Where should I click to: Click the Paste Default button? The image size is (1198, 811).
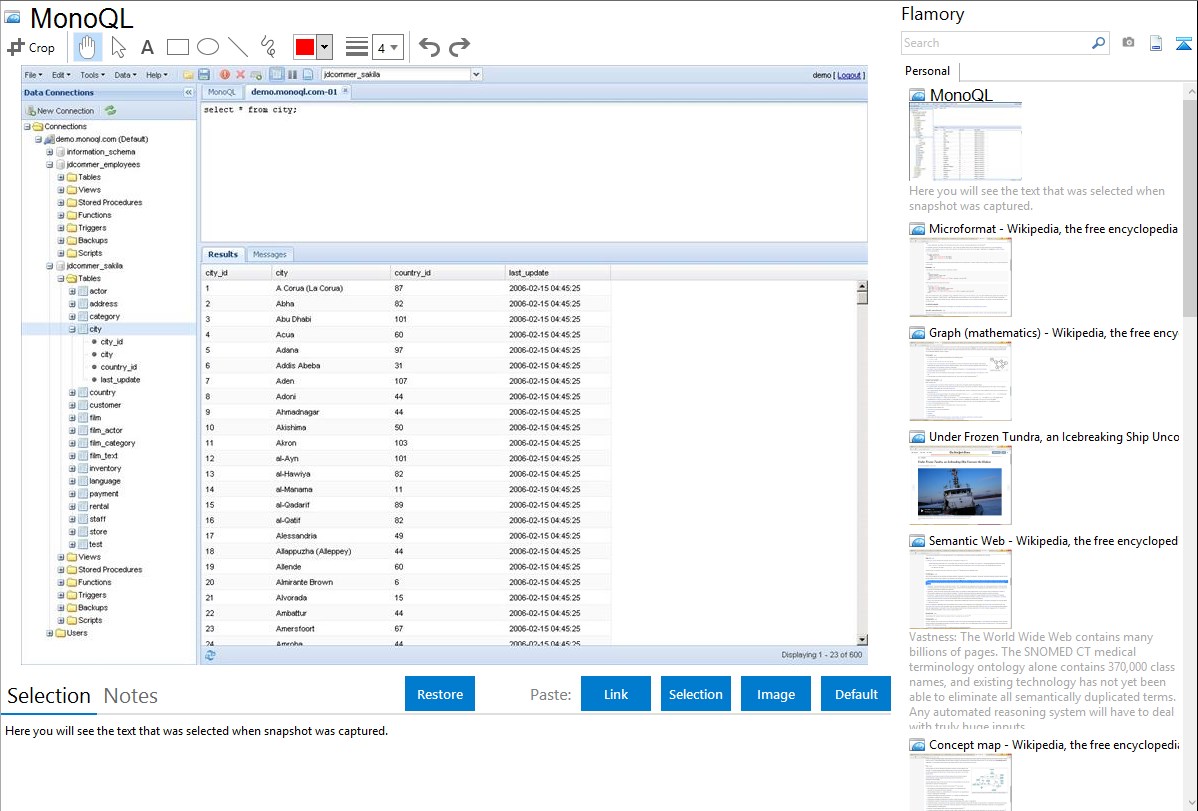point(856,694)
